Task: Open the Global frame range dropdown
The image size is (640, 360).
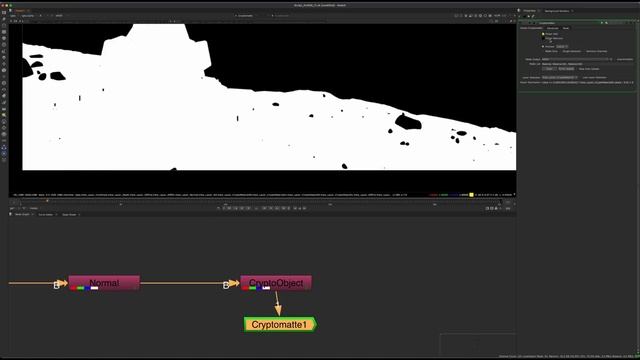Action: (x=34, y=208)
